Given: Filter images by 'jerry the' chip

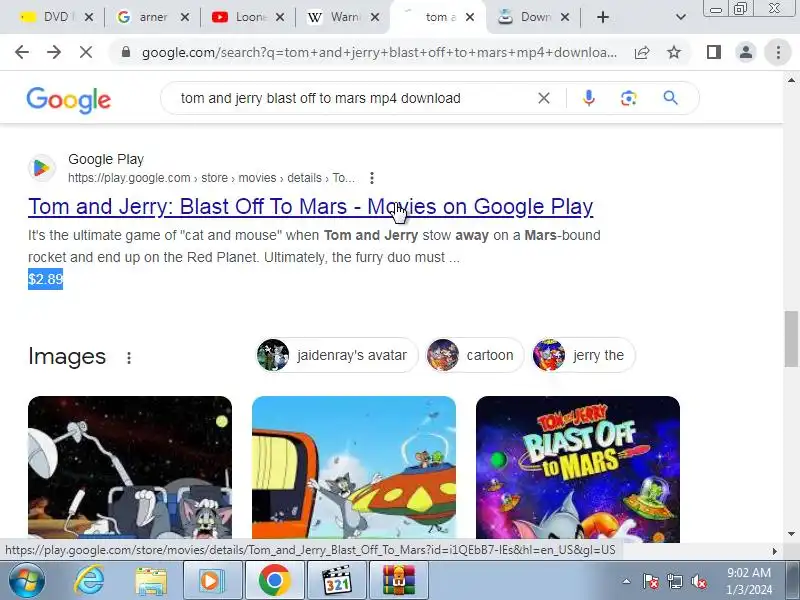Looking at the screenshot, I should (x=584, y=355).
